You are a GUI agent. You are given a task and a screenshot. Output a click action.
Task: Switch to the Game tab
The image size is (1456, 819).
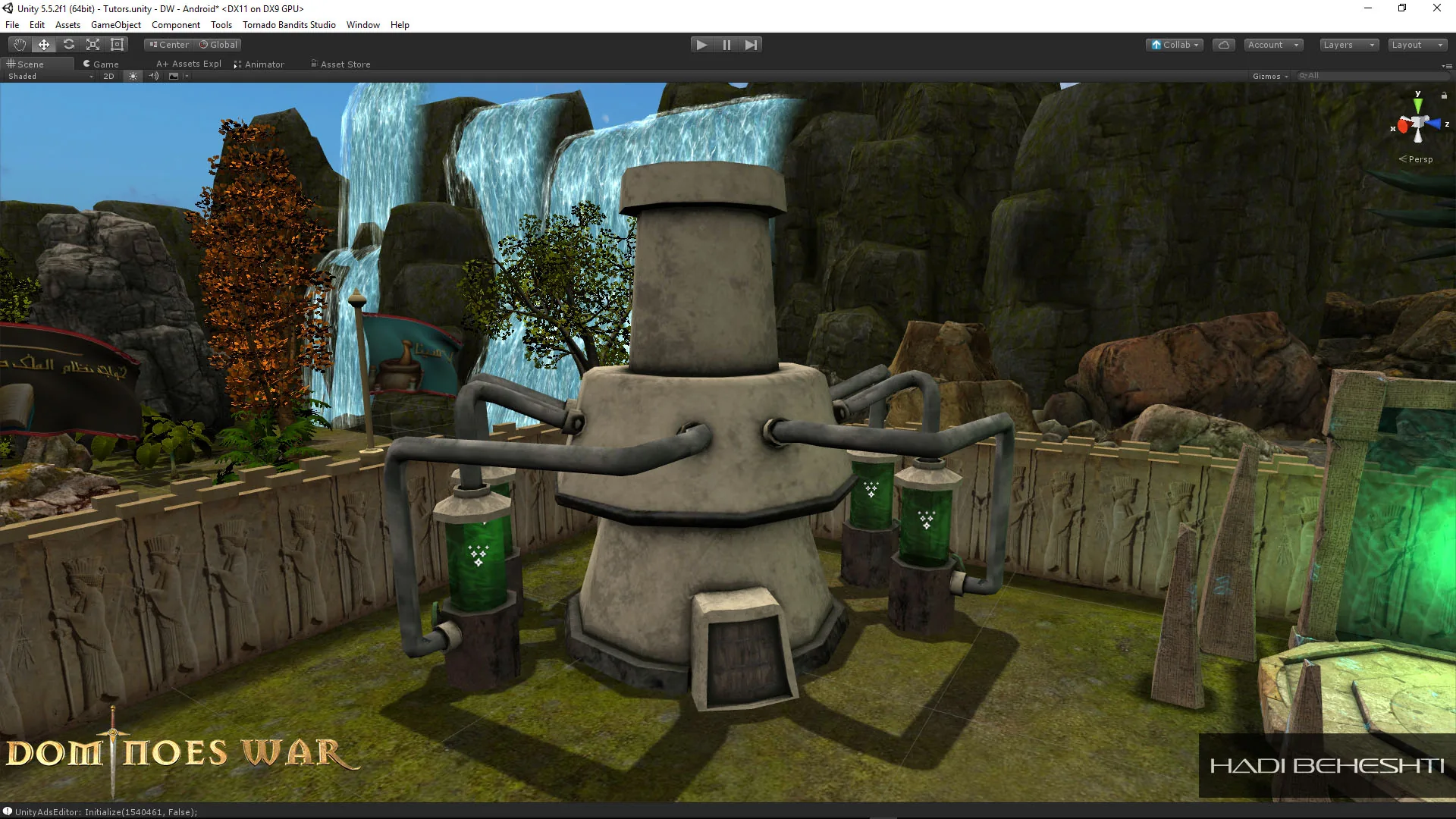point(101,64)
